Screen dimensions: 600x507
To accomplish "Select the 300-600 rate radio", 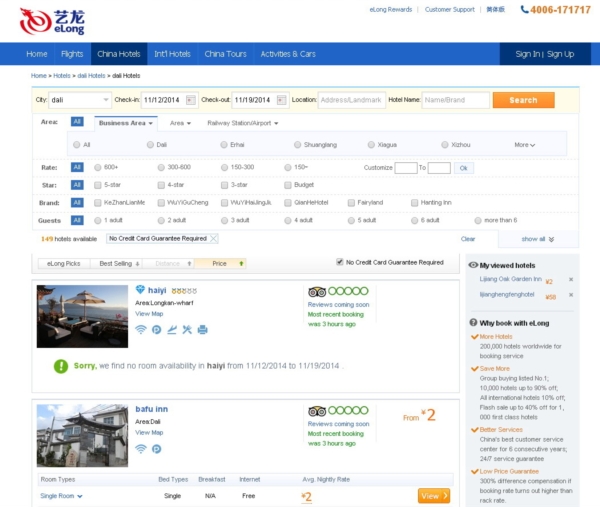I will pyautogui.click(x=161, y=167).
